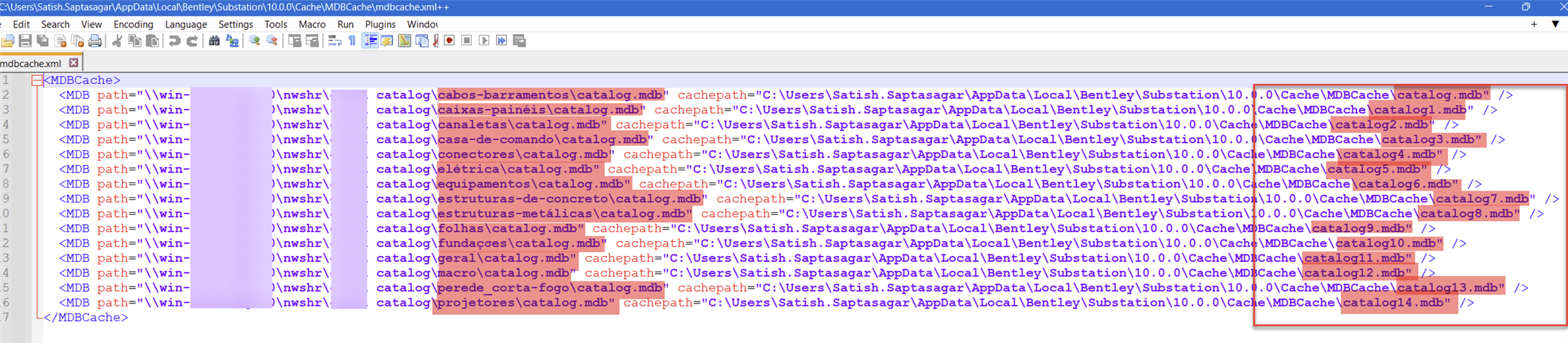Open the Plugins menu
This screenshot has width=1568, height=343.
(380, 25)
